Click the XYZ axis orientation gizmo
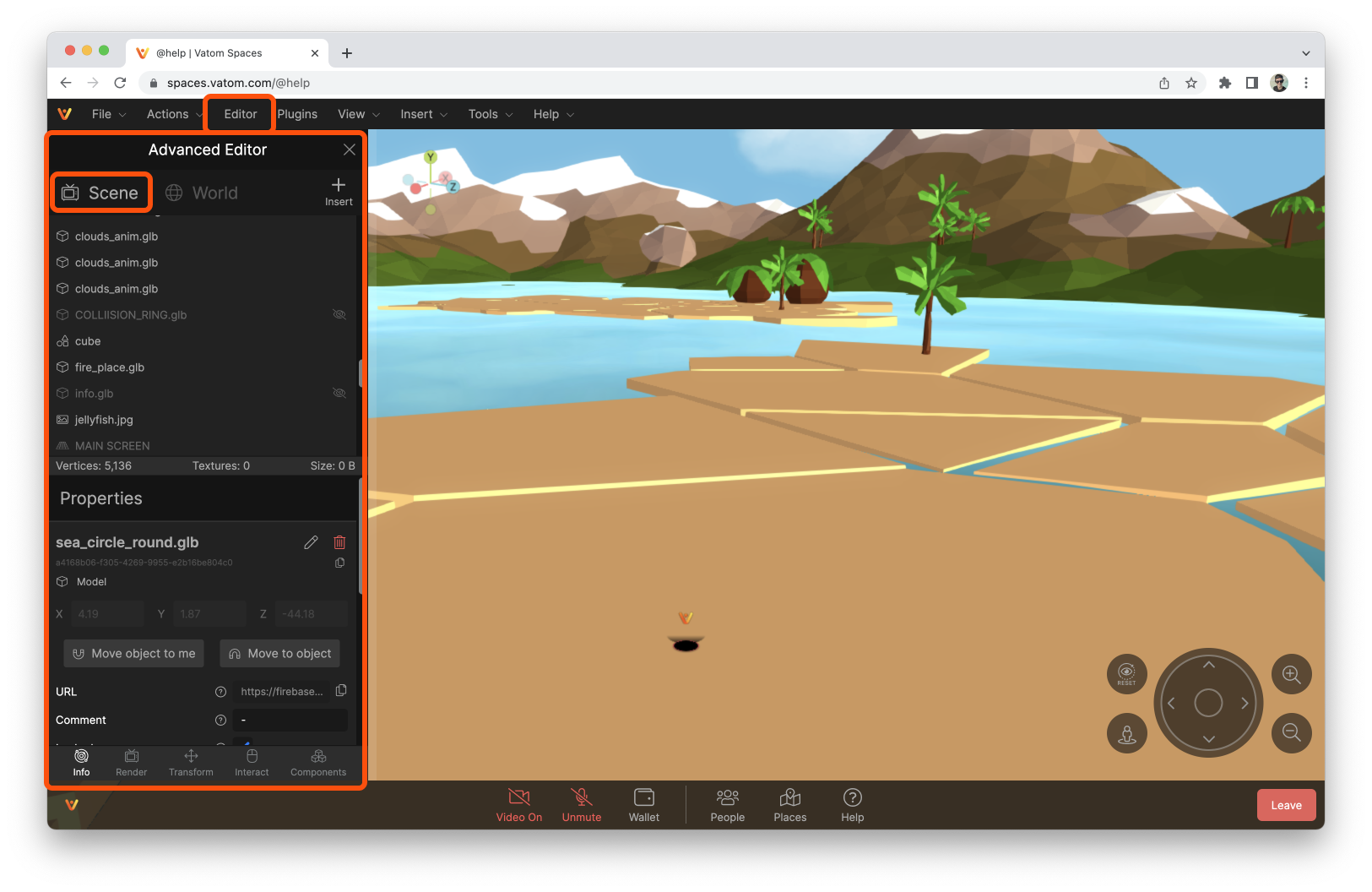The width and height of the screenshot is (1372, 892). pos(431,182)
